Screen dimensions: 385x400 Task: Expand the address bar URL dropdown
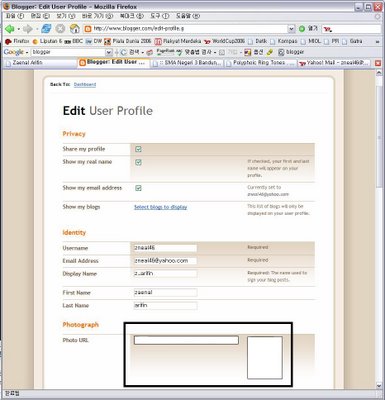[x=291, y=29]
